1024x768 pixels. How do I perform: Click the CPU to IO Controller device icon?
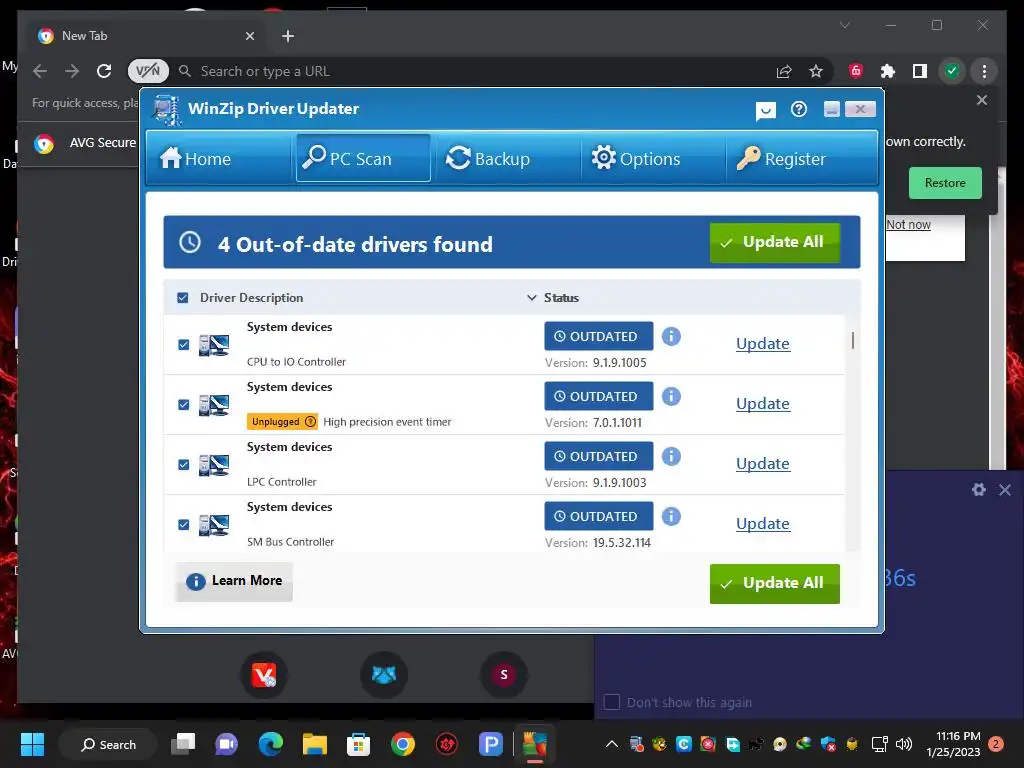(214, 345)
